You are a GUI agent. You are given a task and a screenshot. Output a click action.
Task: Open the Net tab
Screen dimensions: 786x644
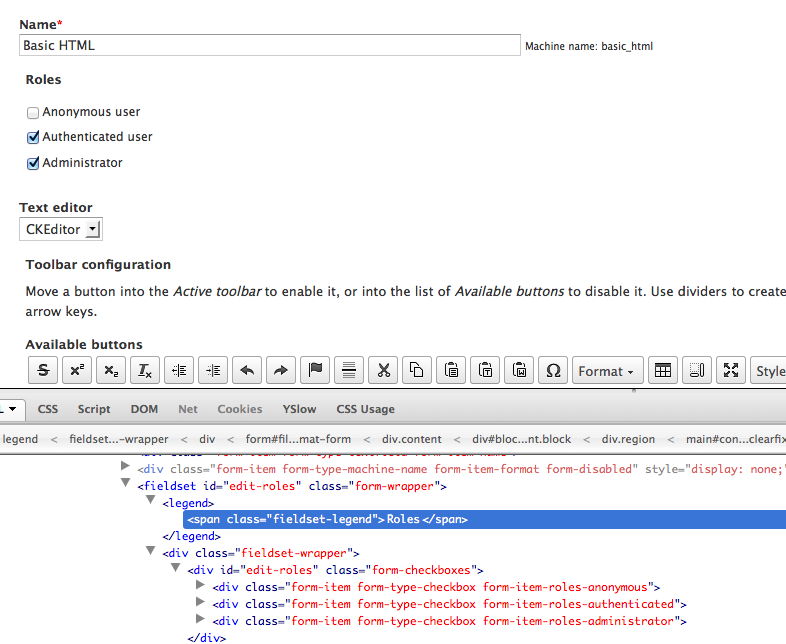[x=188, y=409]
